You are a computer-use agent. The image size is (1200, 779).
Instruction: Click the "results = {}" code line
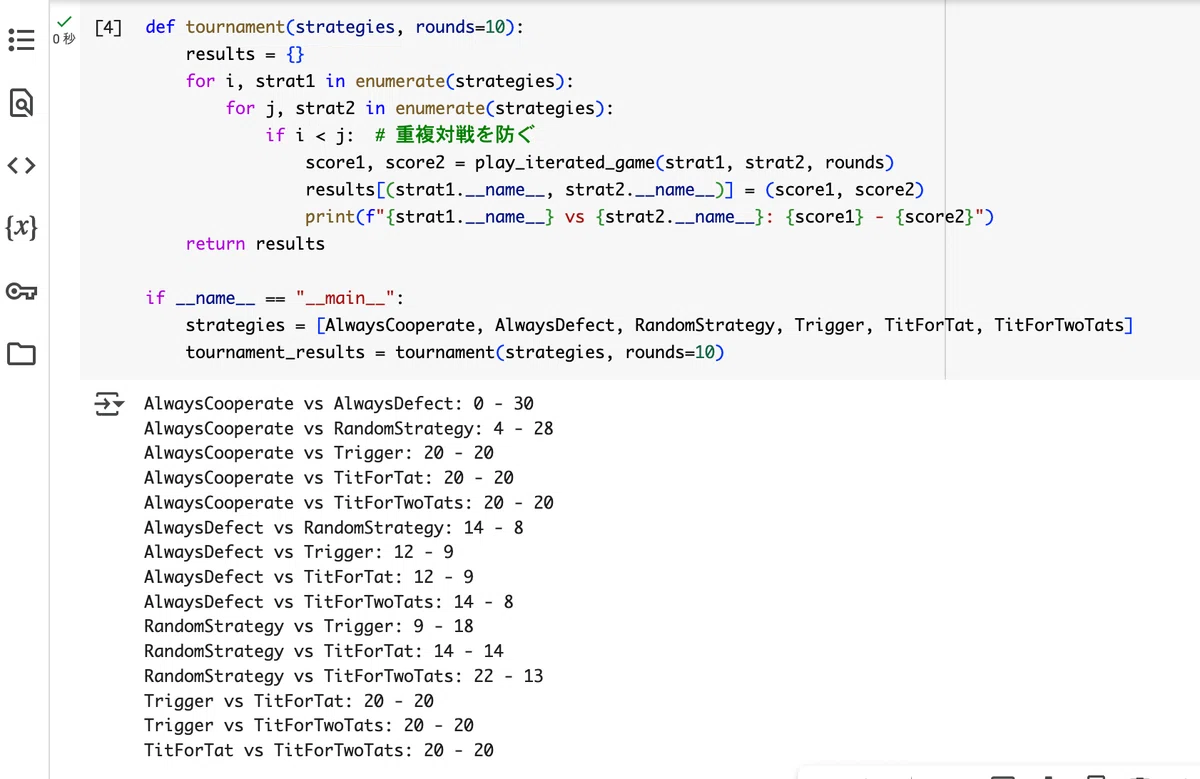[x=245, y=54]
